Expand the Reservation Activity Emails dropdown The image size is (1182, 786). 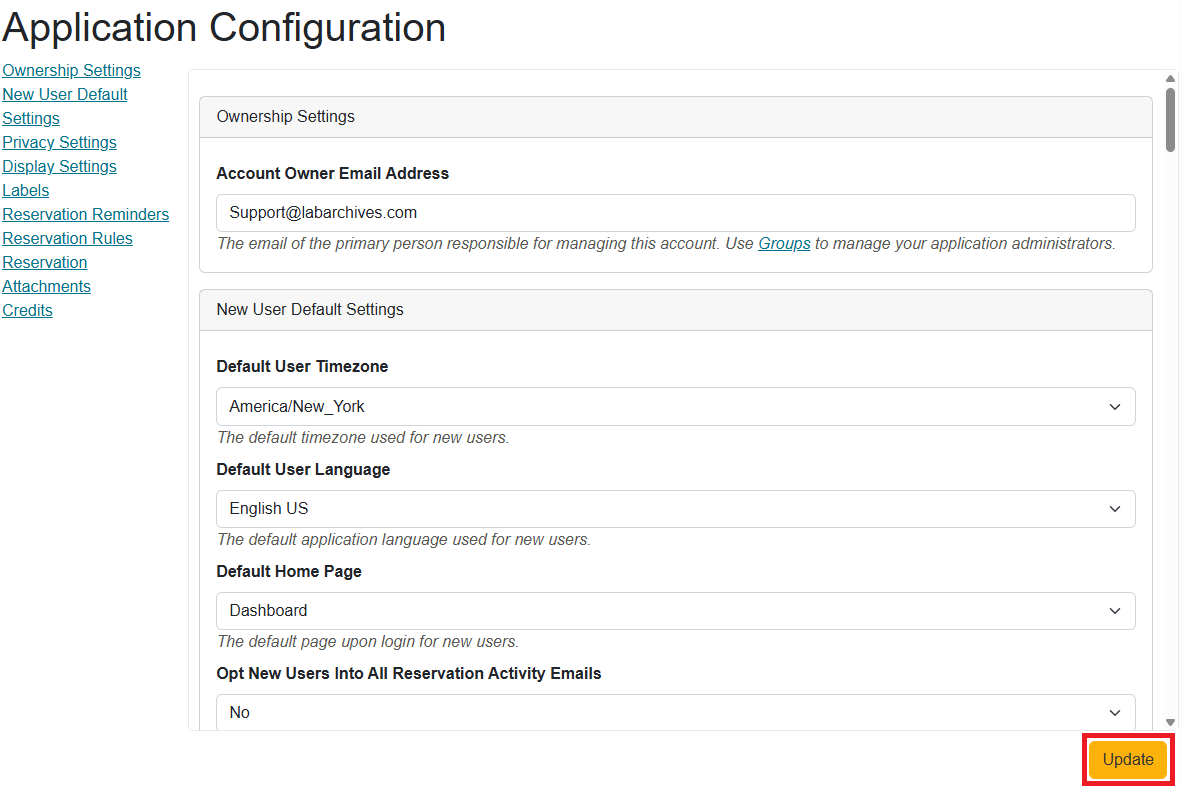click(x=675, y=712)
